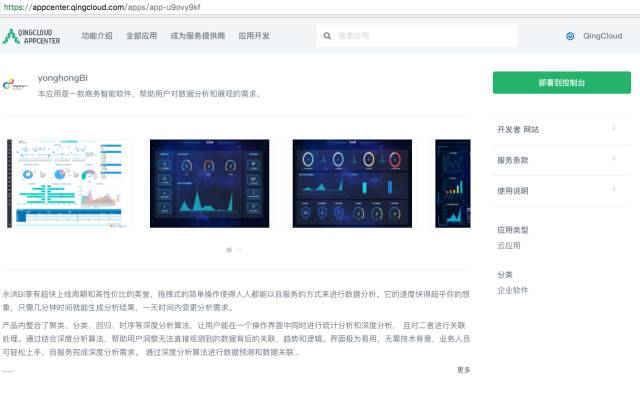The image size is (640, 394).
Task: Expand the 开发者 网站 row chevron
Action: [613, 128]
